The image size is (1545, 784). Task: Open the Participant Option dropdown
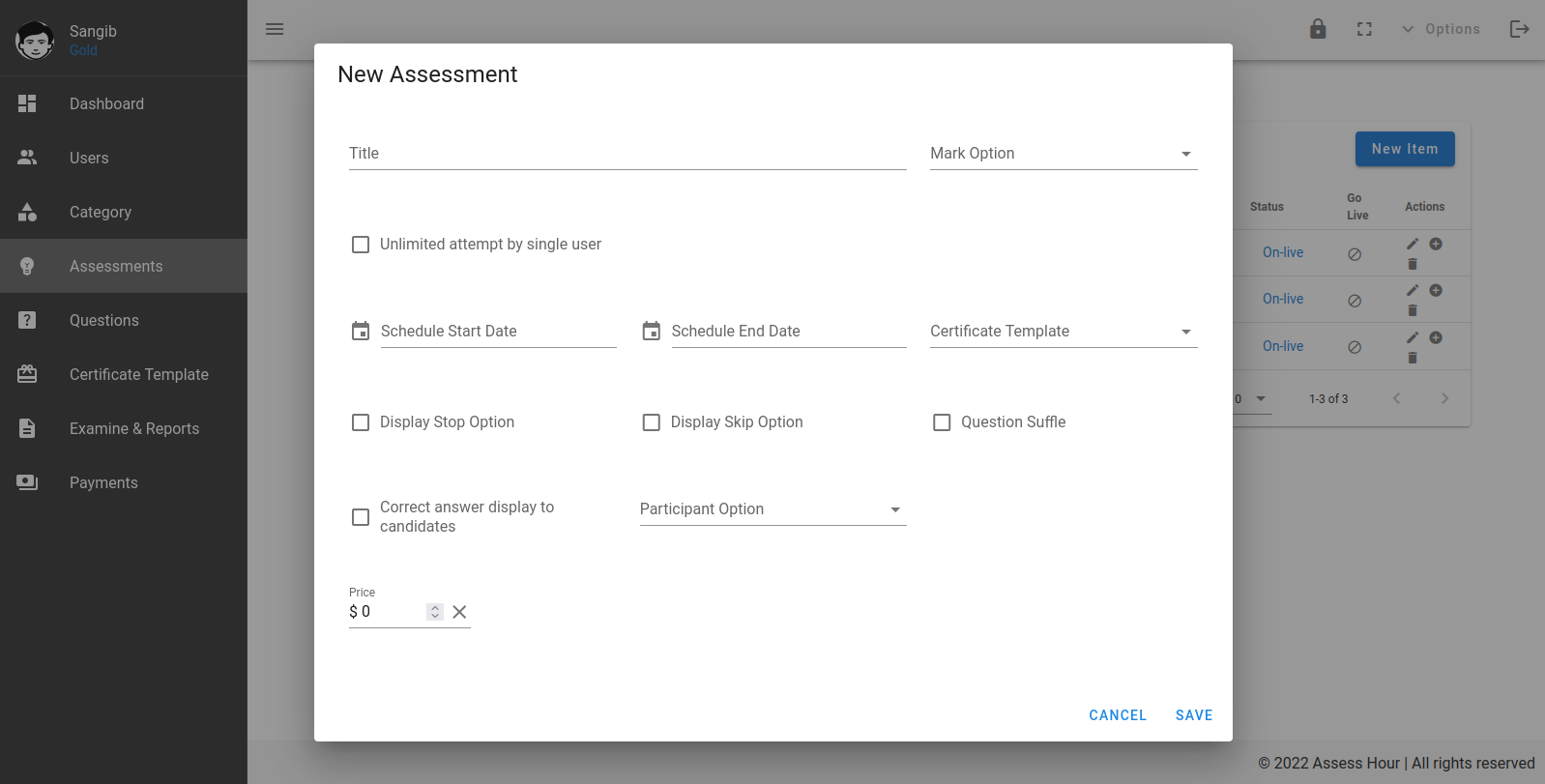[772, 509]
